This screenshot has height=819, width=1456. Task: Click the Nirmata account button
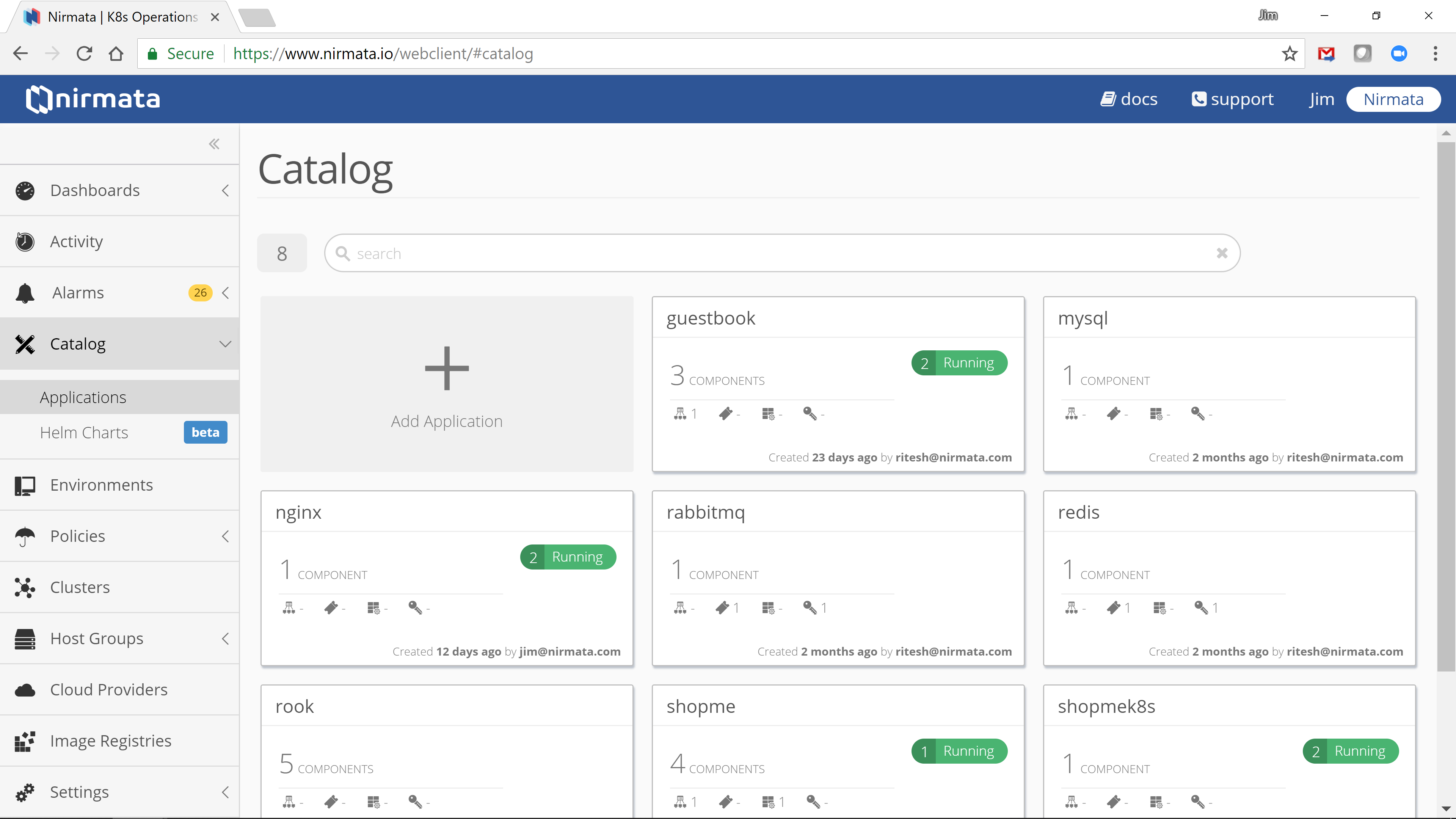click(1393, 99)
